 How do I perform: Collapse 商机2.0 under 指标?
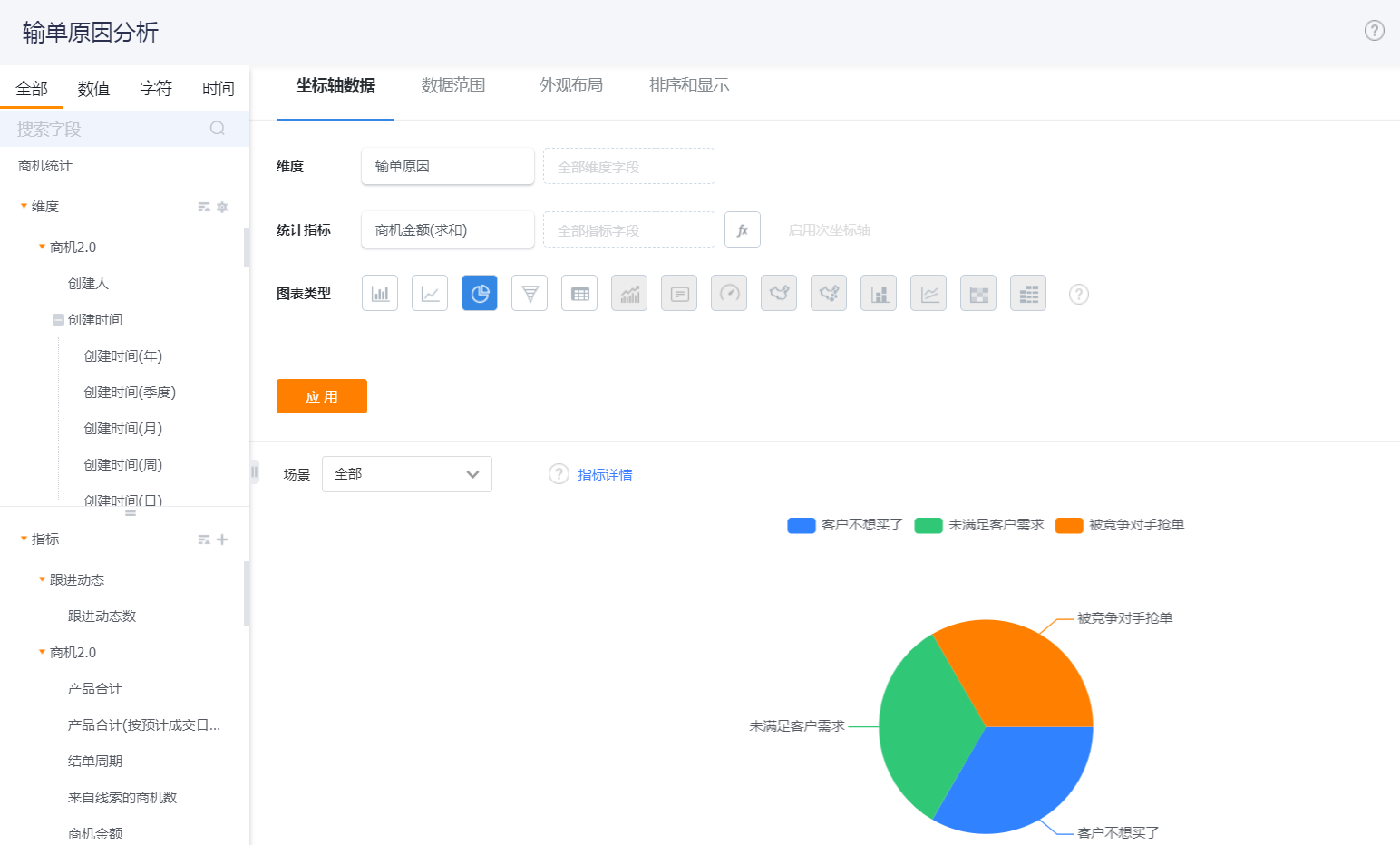click(42, 652)
